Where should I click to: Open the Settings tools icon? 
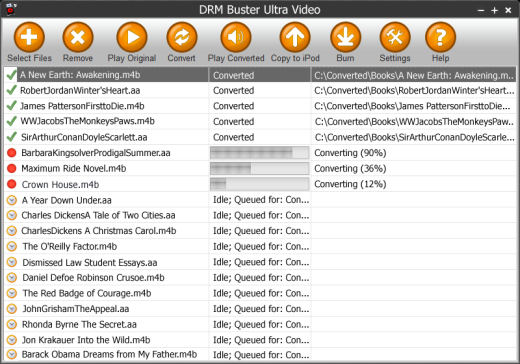tap(395, 37)
